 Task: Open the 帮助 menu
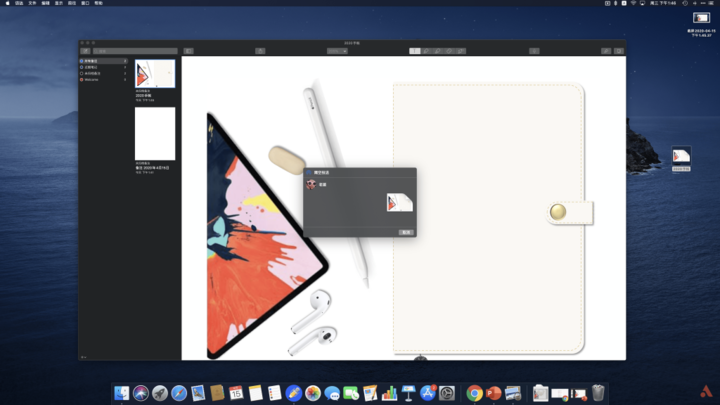point(99,3)
